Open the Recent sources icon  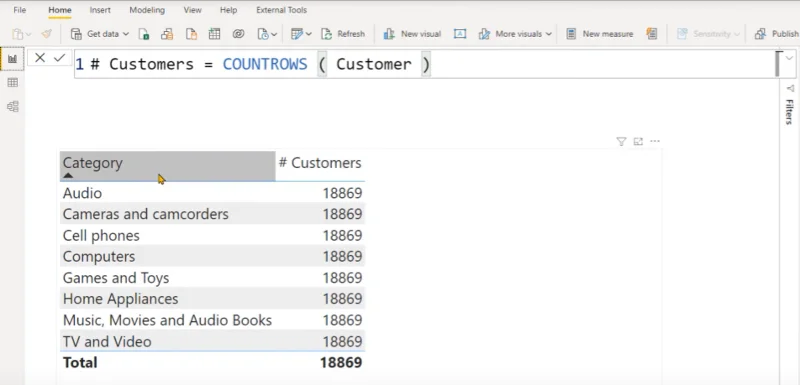click(263, 34)
